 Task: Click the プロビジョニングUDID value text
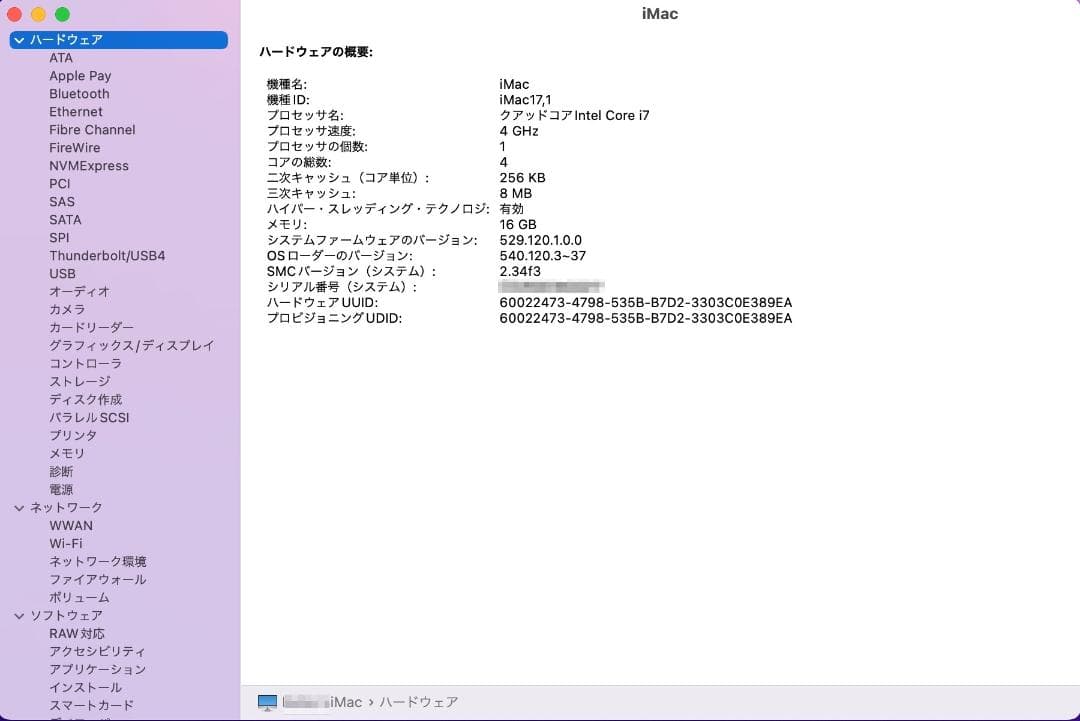tap(645, 318)
